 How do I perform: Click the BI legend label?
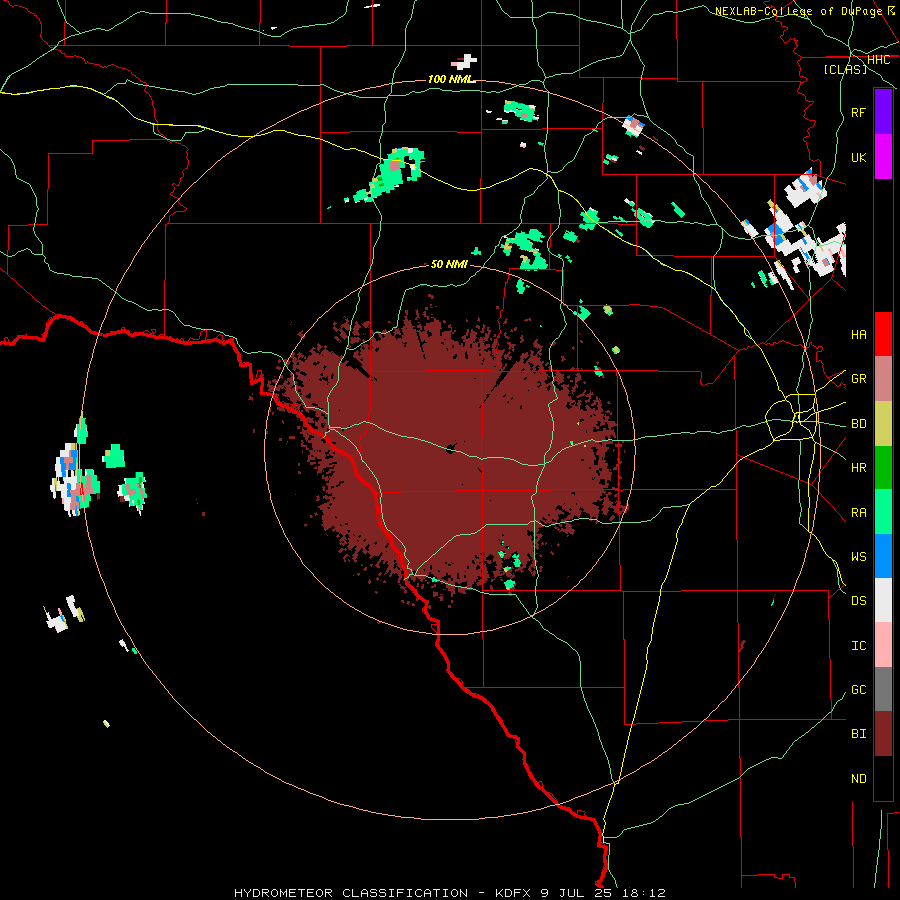pos(859,734)
